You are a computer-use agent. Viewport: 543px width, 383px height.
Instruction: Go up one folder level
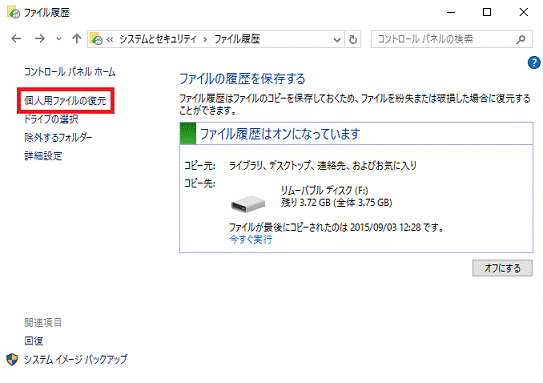pos(77,38)
